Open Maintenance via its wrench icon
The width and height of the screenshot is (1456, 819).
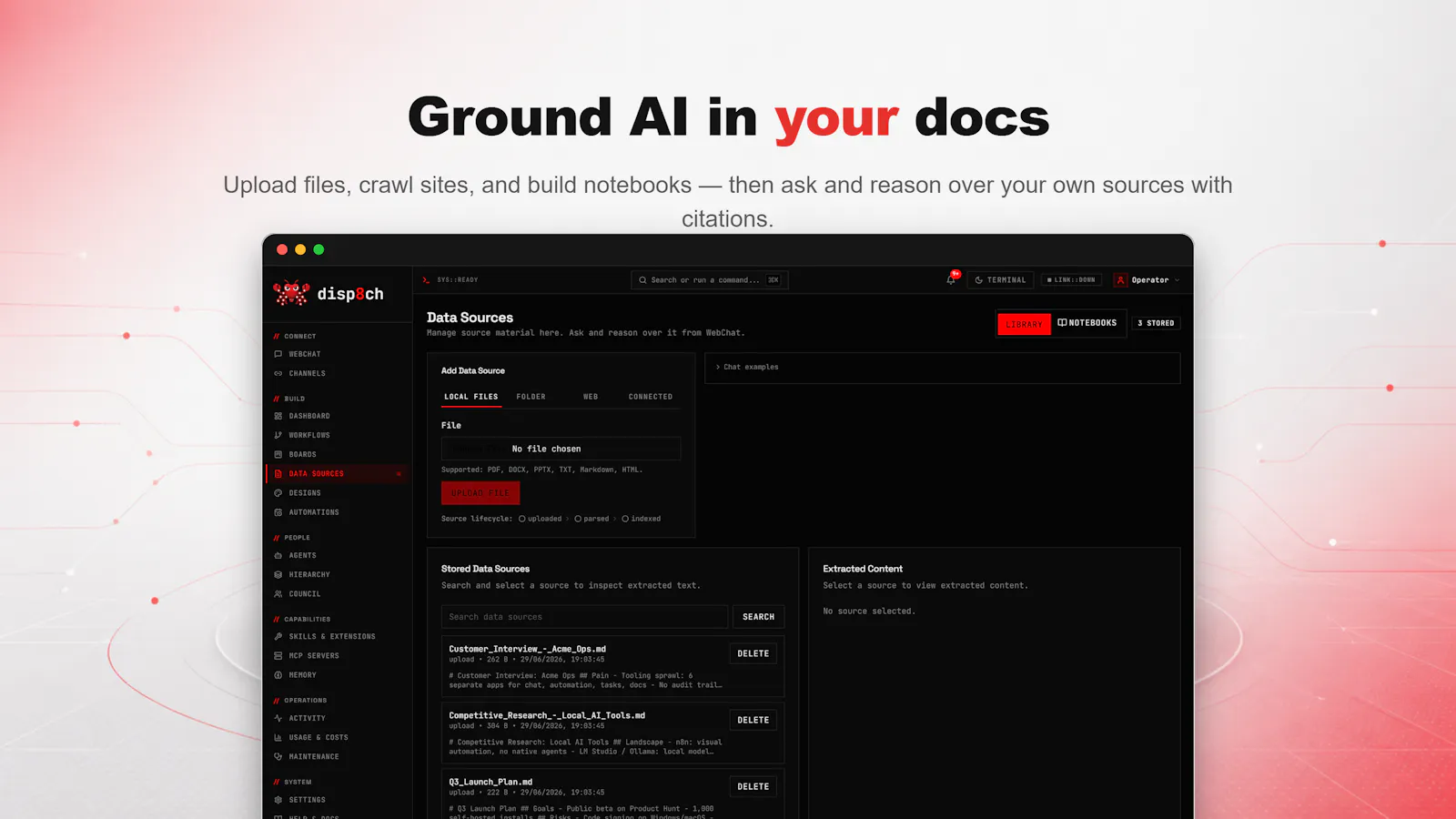(278, 756)
